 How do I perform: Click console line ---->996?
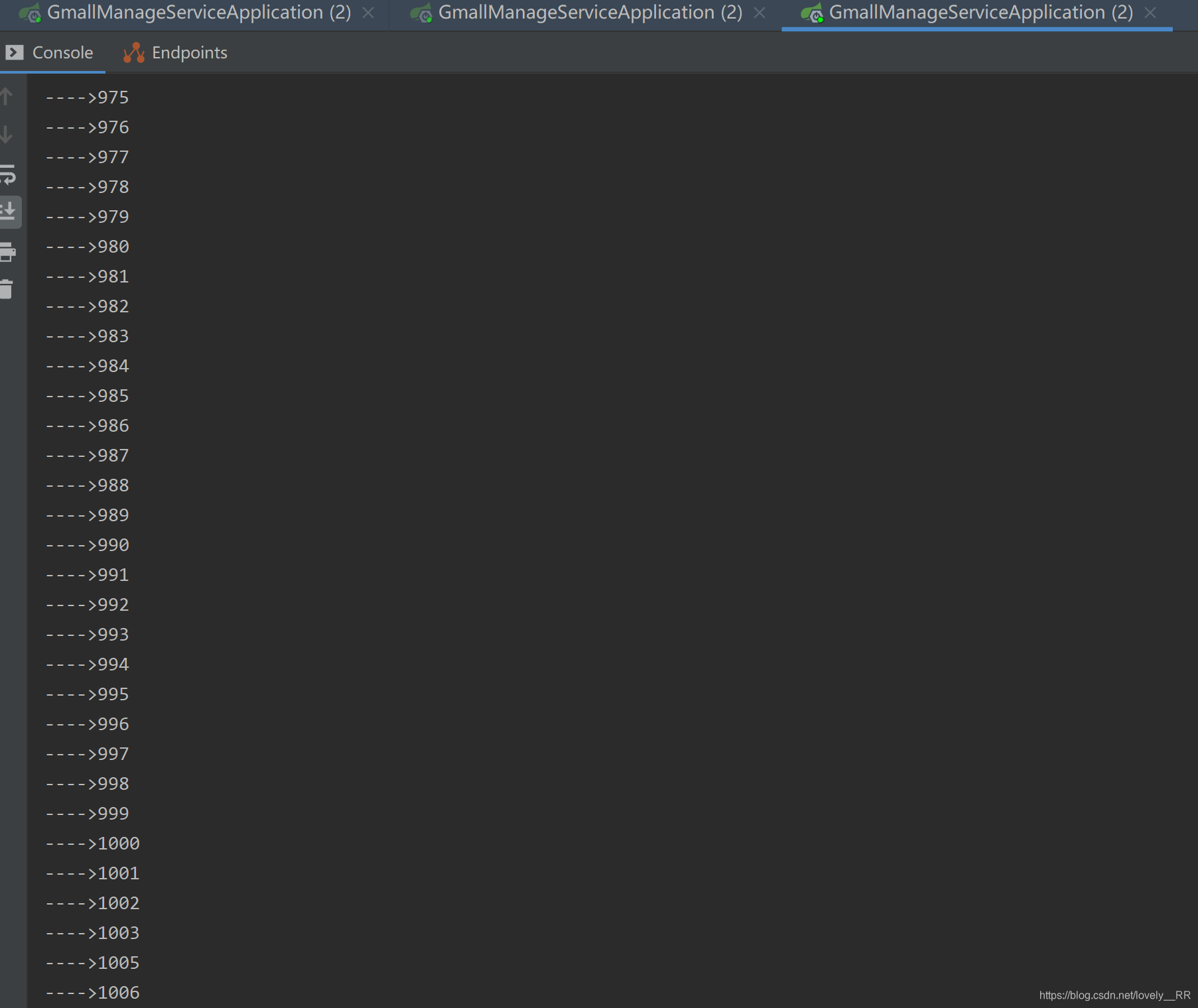[x=87, y=724]
